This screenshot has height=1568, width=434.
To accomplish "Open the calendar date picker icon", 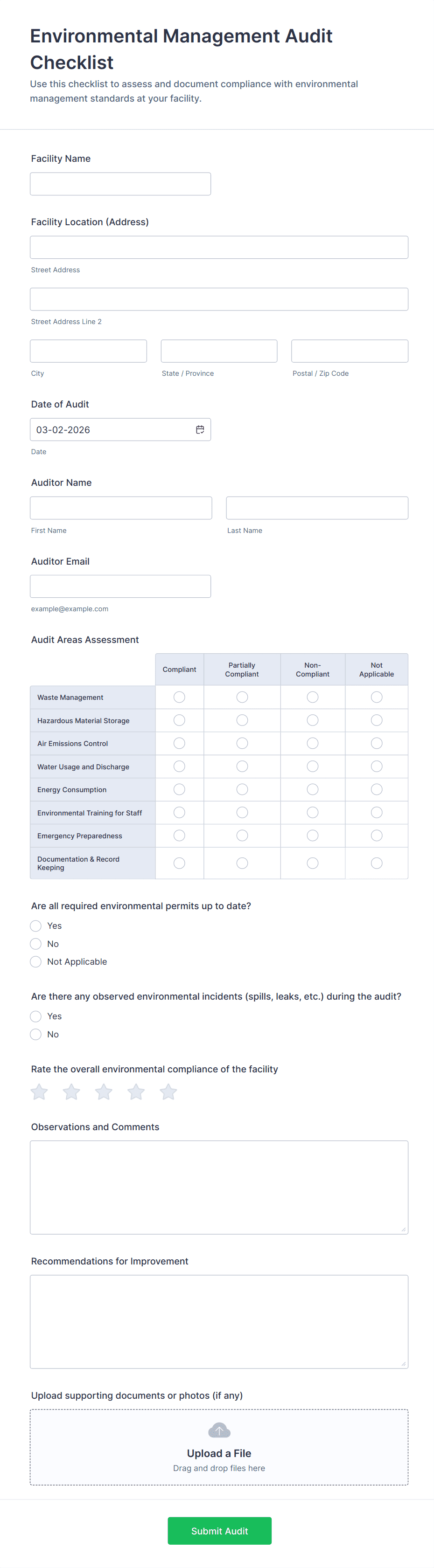I will tap(200, 430).
